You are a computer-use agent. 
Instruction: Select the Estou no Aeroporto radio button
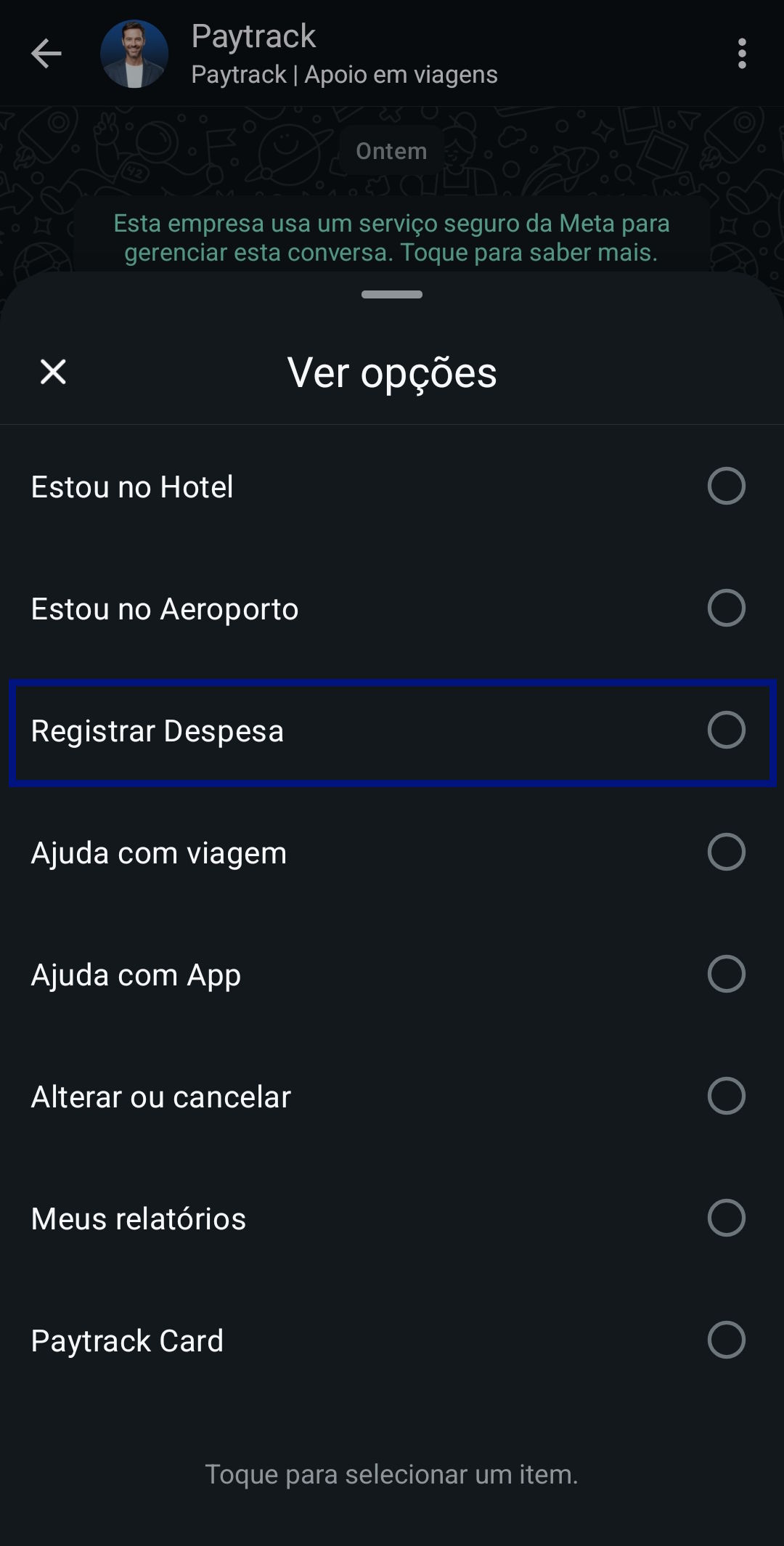click(x=727, y=608)
